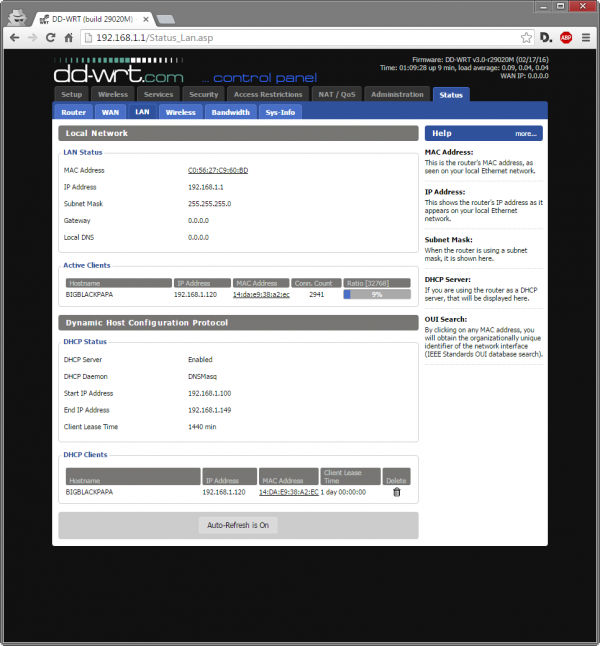600x646 pixels.
Task: Look up router MAC address C0:56:27:C9:60:BD
Action: 218,171
